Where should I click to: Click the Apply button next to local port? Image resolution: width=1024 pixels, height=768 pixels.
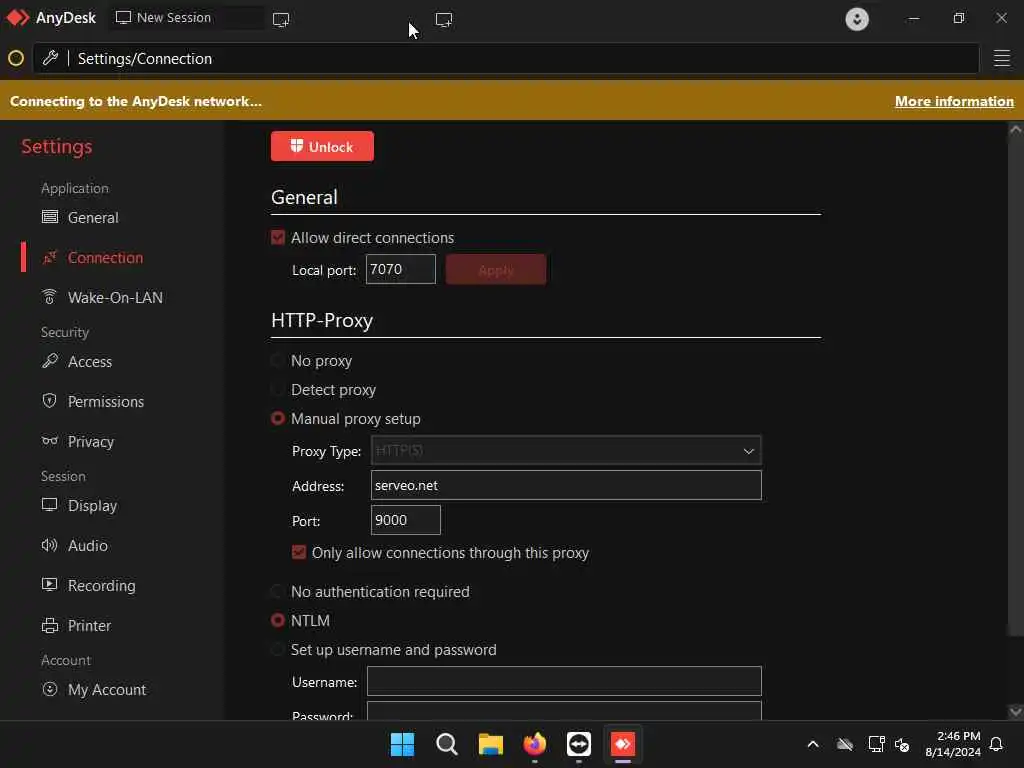coord(496,270)
